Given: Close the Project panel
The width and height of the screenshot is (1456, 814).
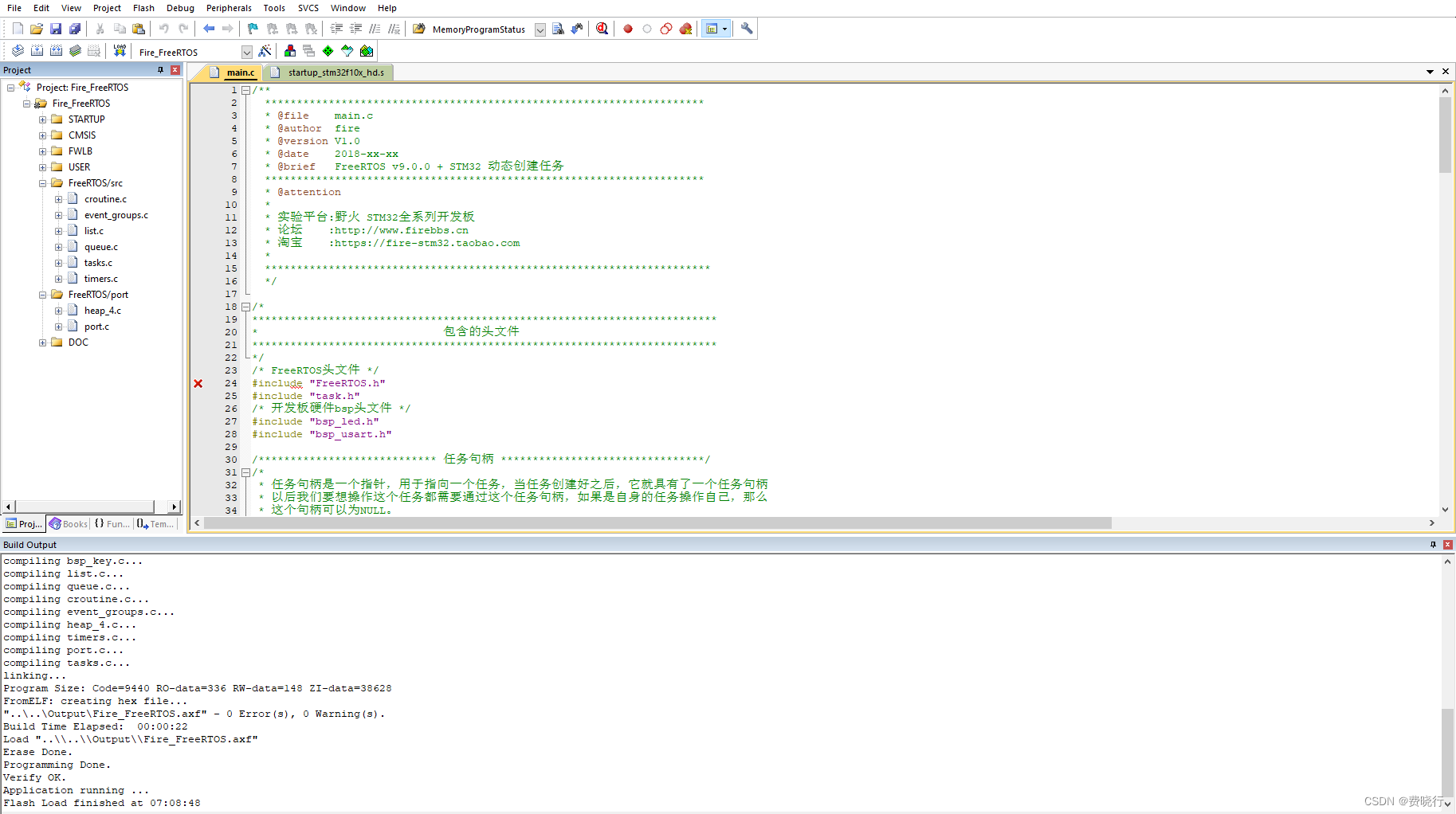Looking at the screenshot, I should 175,70.
